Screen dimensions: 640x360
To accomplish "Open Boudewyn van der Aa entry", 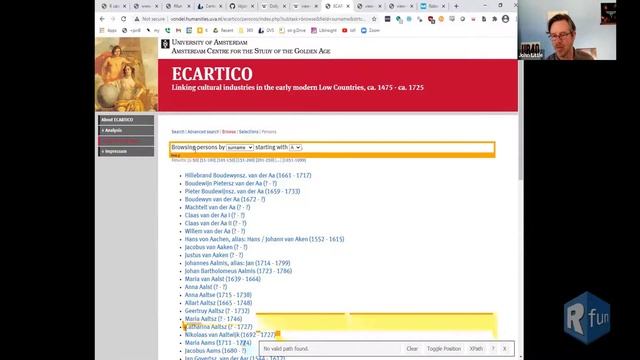I will point(224,199).
